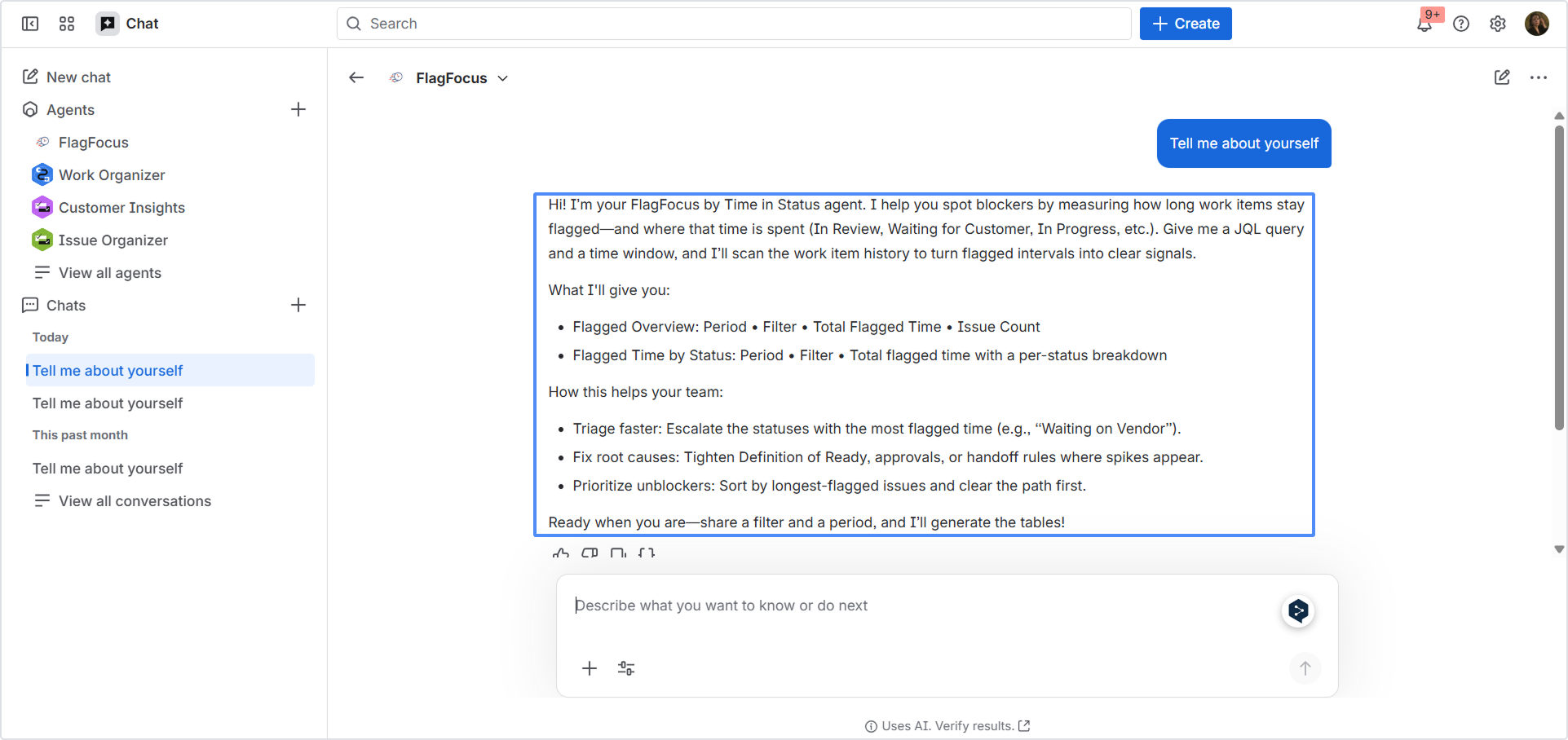1568x740 pixels.
Task: Click the send arrow button
Action: (1305, 668)
